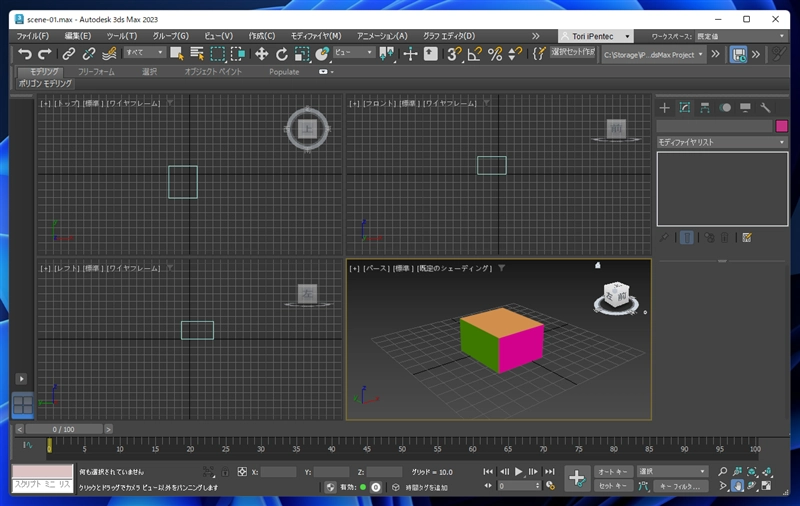Open the モディファイヤ(M) menu
This screenshot has height=506, width=800.
[316, 36]
